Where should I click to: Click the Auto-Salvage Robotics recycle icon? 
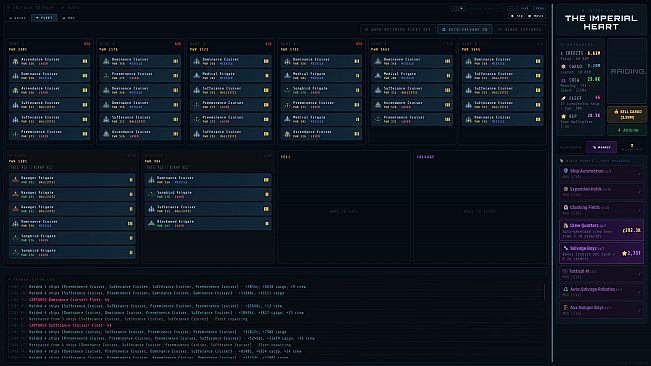tap(565, 289)
